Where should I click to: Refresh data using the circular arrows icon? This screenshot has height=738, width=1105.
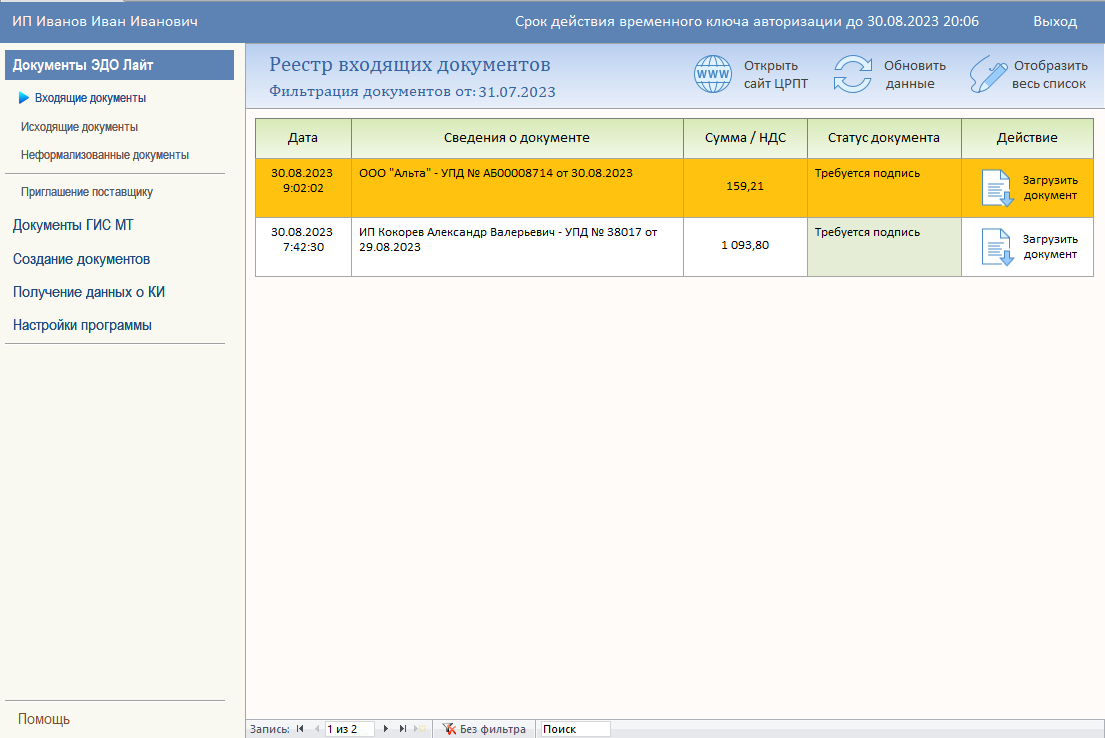click(852, 73)
